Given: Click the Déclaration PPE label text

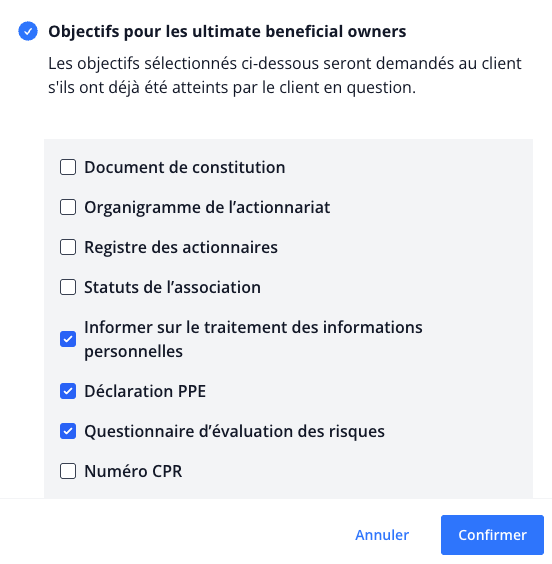Looking at the screenshot, I should click(x=145, y=391).
